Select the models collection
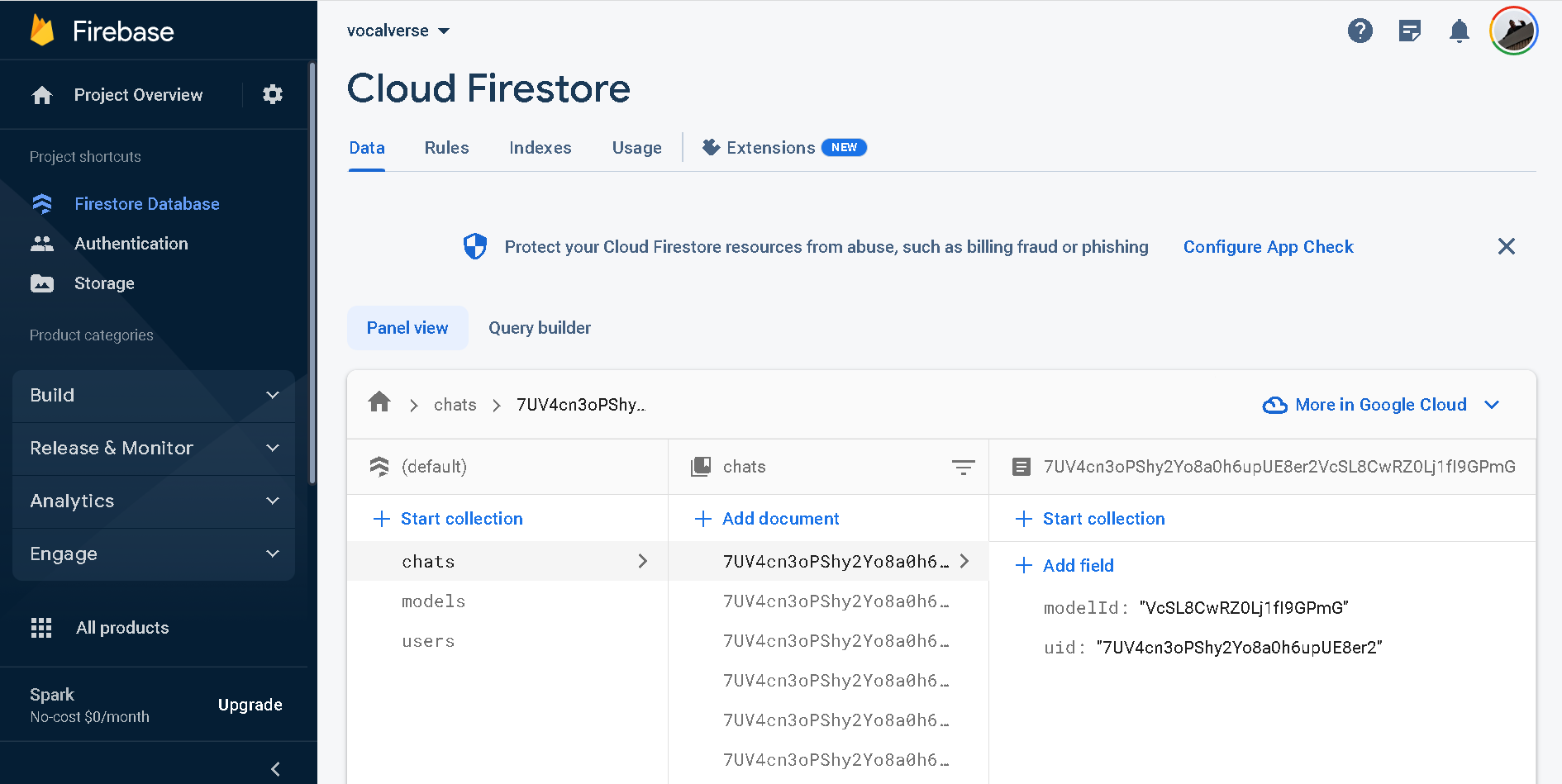 tap(434, 601)
